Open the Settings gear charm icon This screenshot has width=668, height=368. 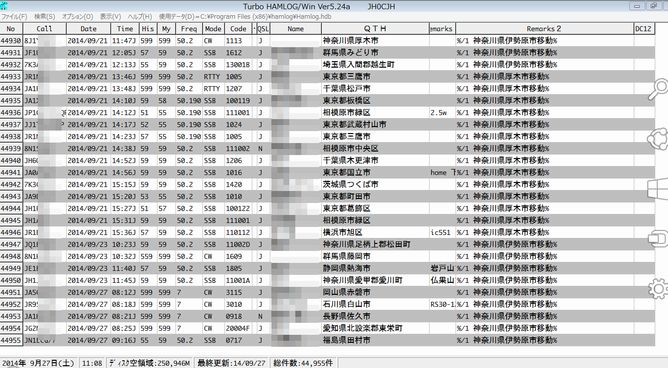658,288
